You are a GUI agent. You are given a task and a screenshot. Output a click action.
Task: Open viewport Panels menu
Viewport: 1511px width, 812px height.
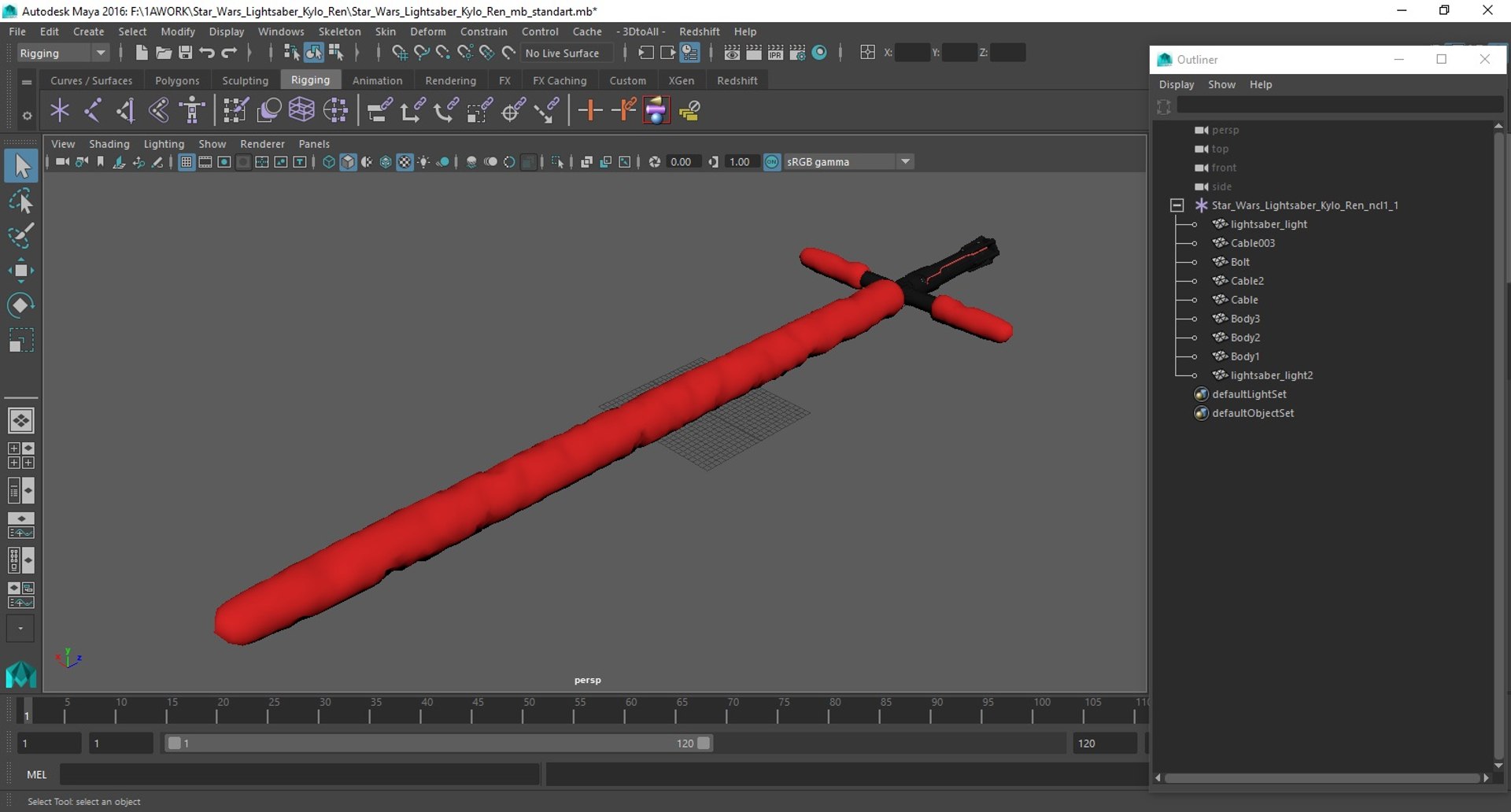314,144
